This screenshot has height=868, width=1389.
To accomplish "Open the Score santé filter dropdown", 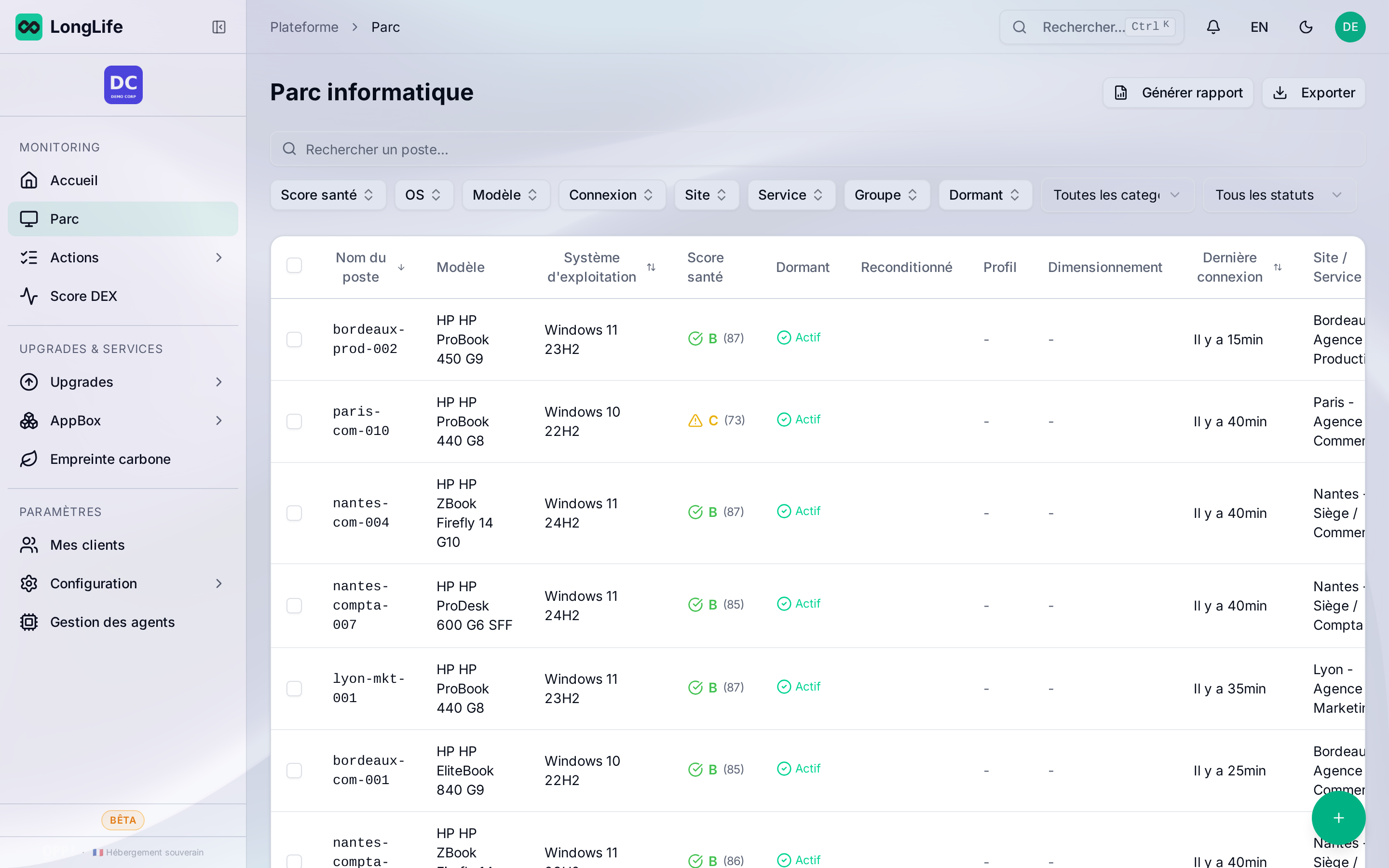I will click(x=328, y=195).
